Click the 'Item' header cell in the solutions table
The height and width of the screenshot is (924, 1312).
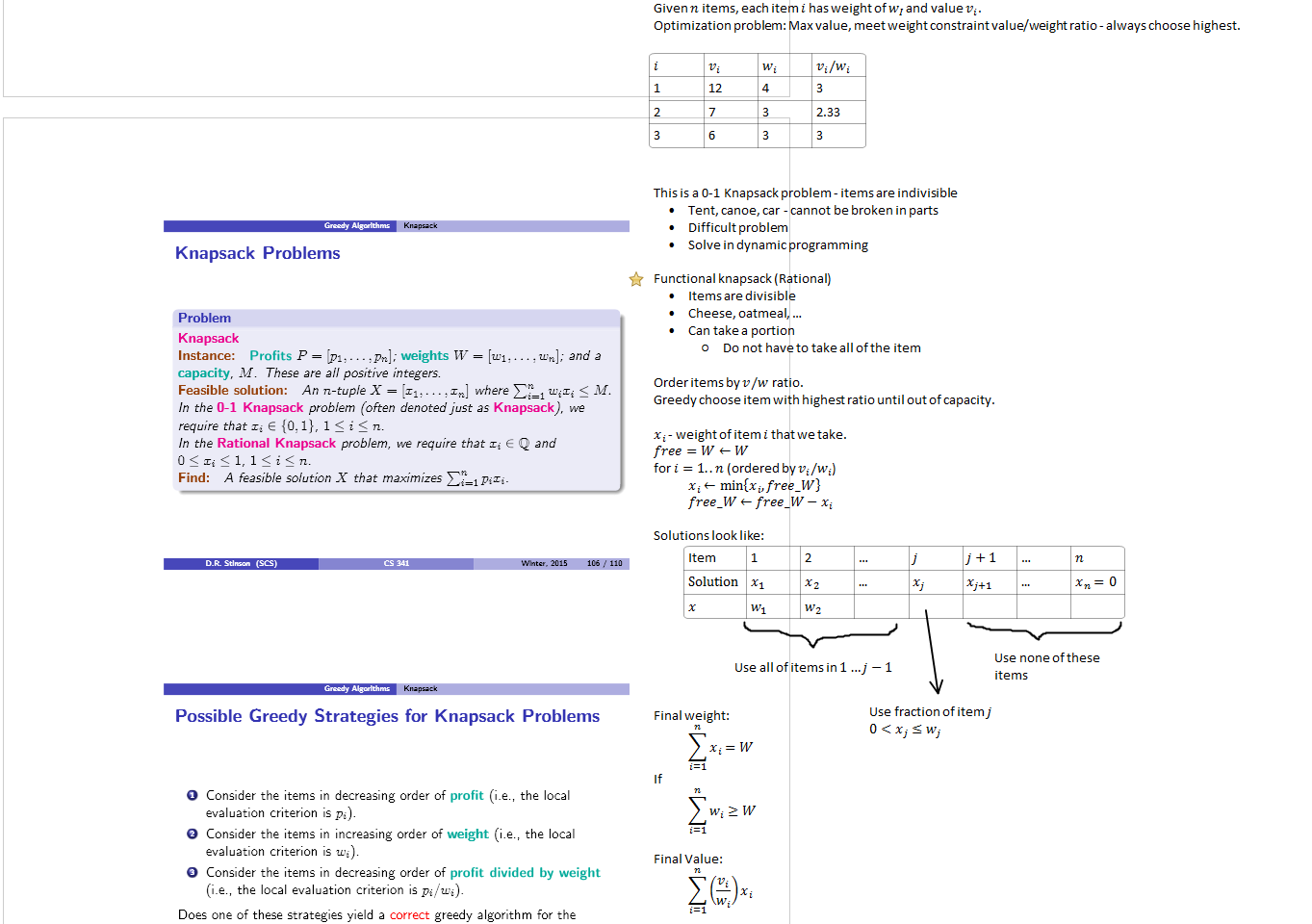[x=715, y=558]
